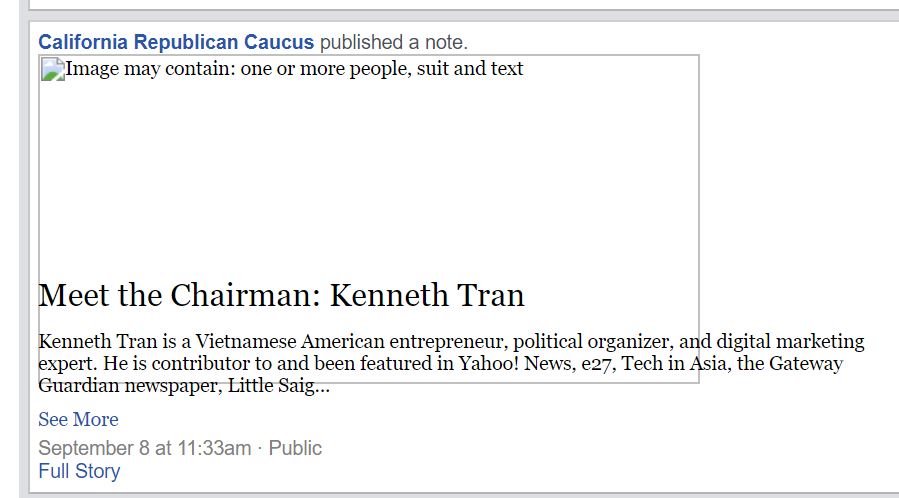899x498 pixels.
Task: Click the Public privacy label
Action: (x=295, y=448)
